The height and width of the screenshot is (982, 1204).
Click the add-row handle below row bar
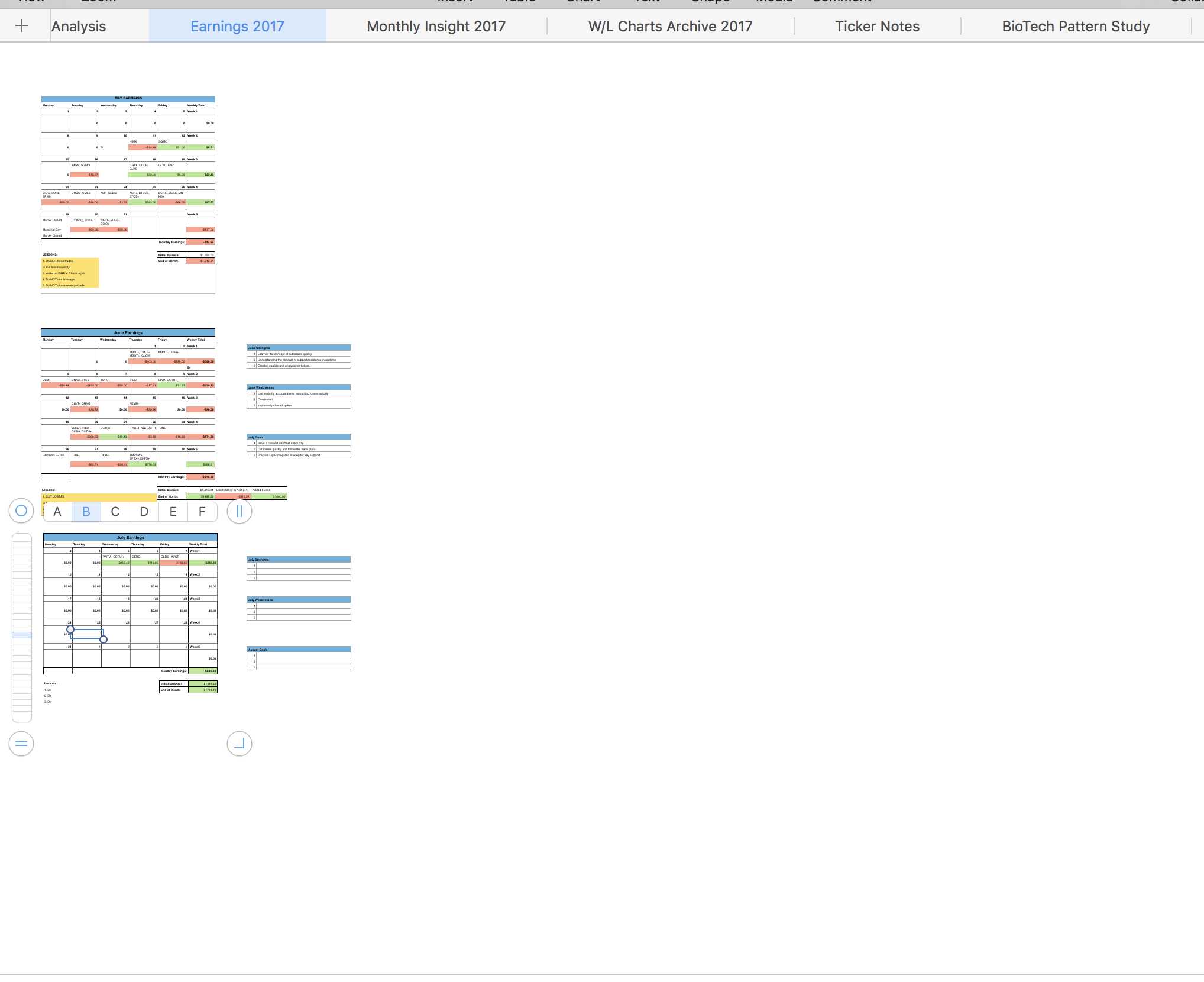coord(21,744)
